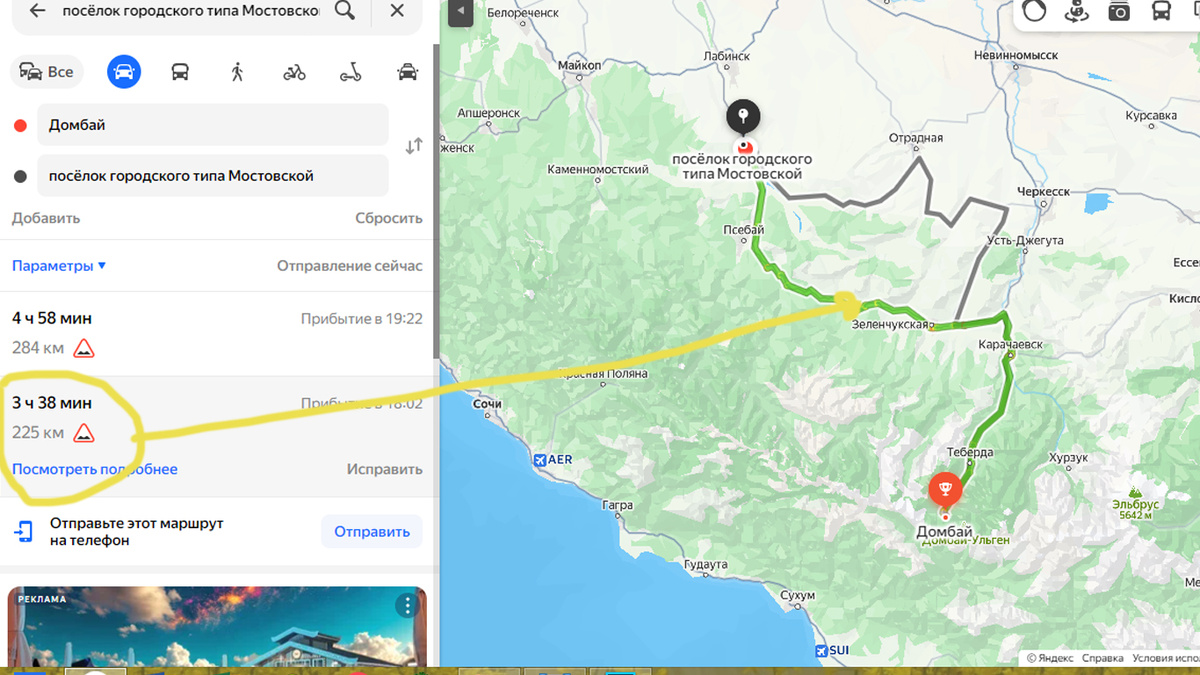The height and width of the screenshot is (675, 1200).
Task: Choose the taxi route mode
Action: pos(407,72)
